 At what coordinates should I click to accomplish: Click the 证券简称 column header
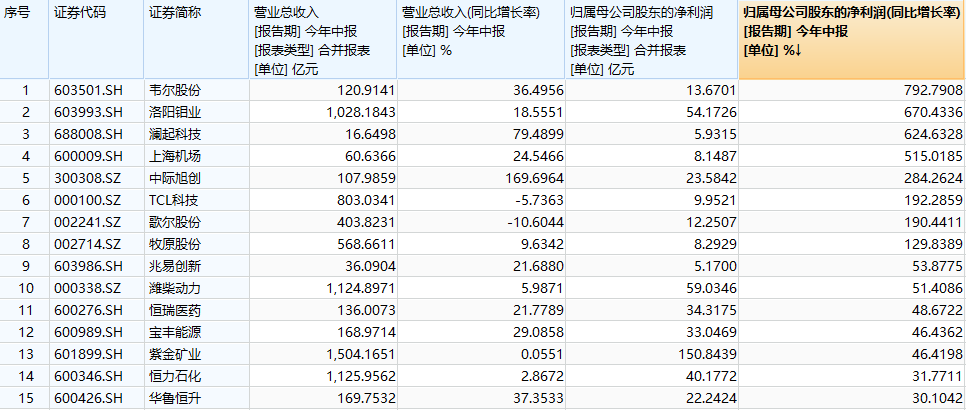pos(196,39)
